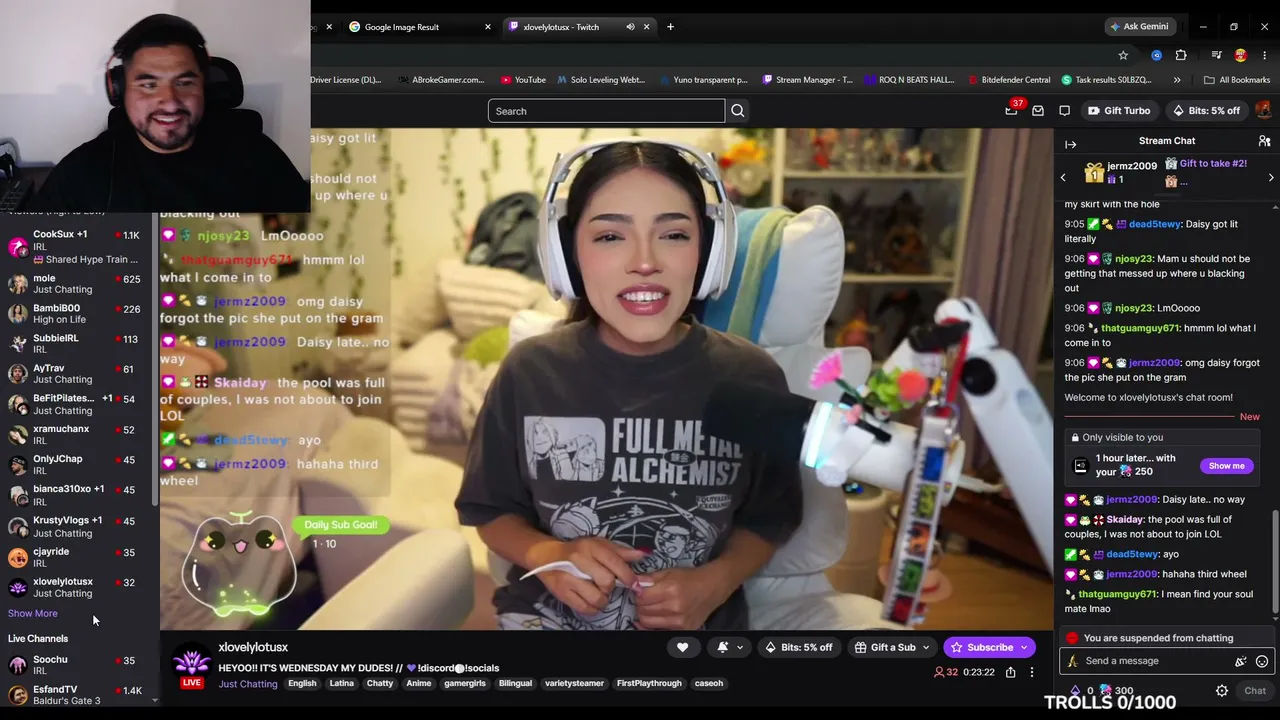Open chat settings gear icon
The height and width of the screenshot is (720, 1280).
[1222, 690]
